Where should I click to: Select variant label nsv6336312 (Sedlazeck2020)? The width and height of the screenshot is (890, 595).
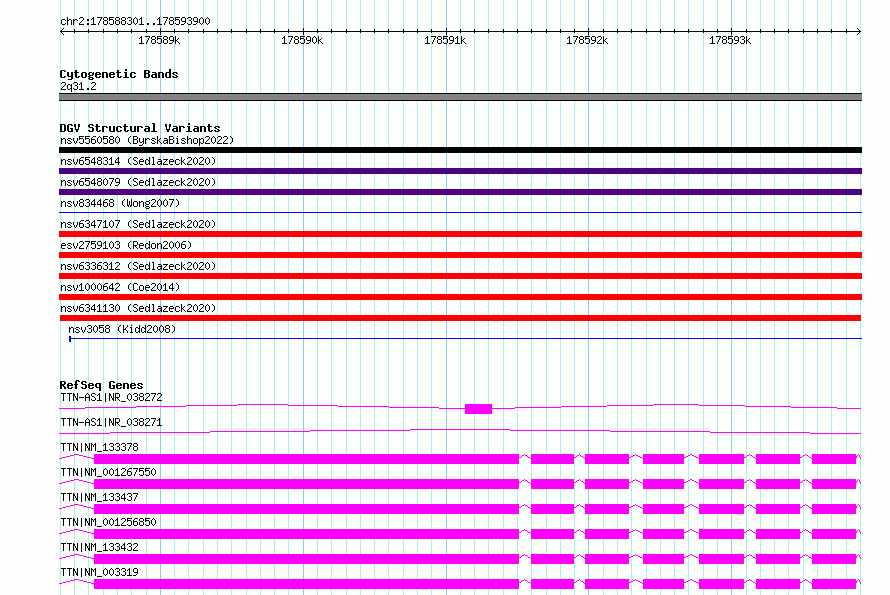138,266
